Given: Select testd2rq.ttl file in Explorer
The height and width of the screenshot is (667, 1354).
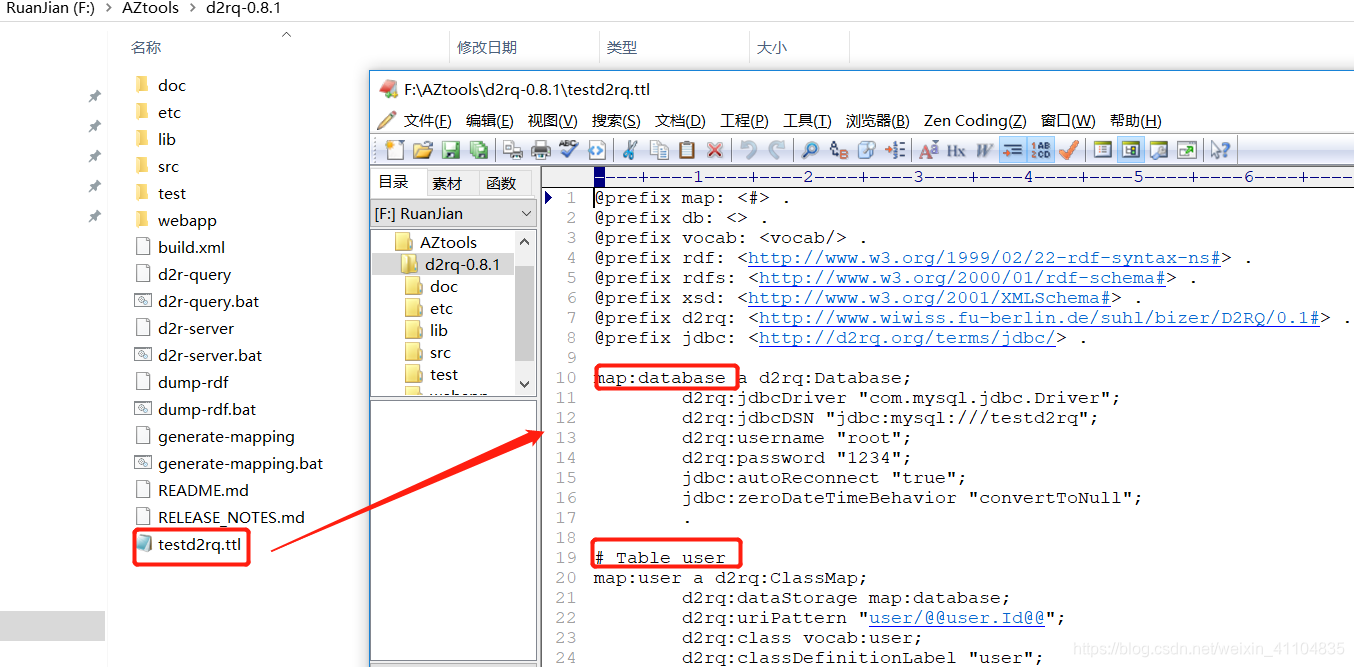Looking at the screenshot, I should tap(199, 545).
